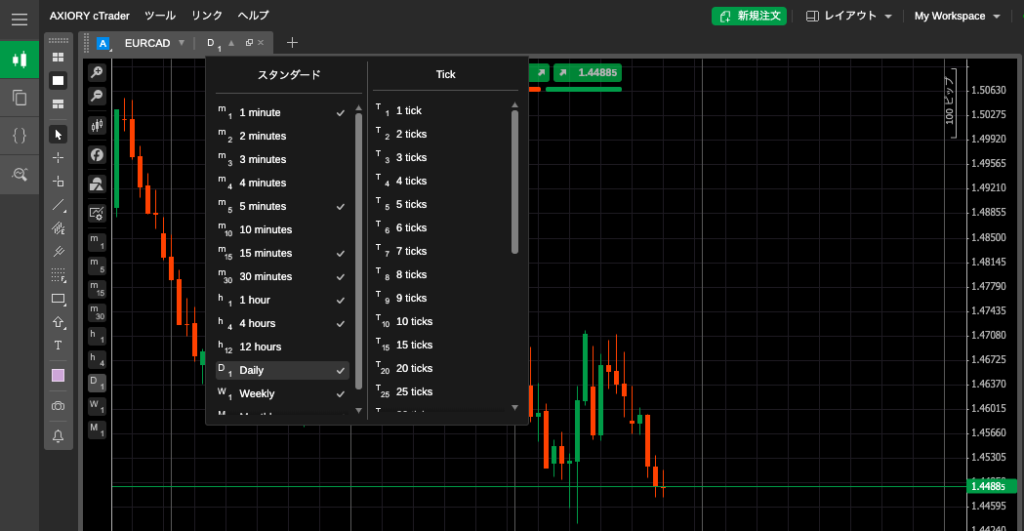
Task: Click the zoom in magnifier icon
Action: coord(97,73)
